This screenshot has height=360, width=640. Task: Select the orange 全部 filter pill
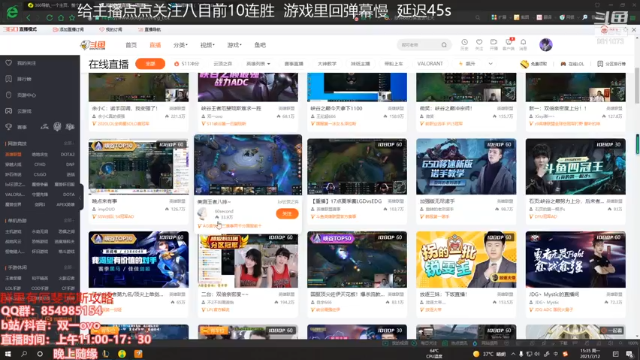tap(150, 64)
